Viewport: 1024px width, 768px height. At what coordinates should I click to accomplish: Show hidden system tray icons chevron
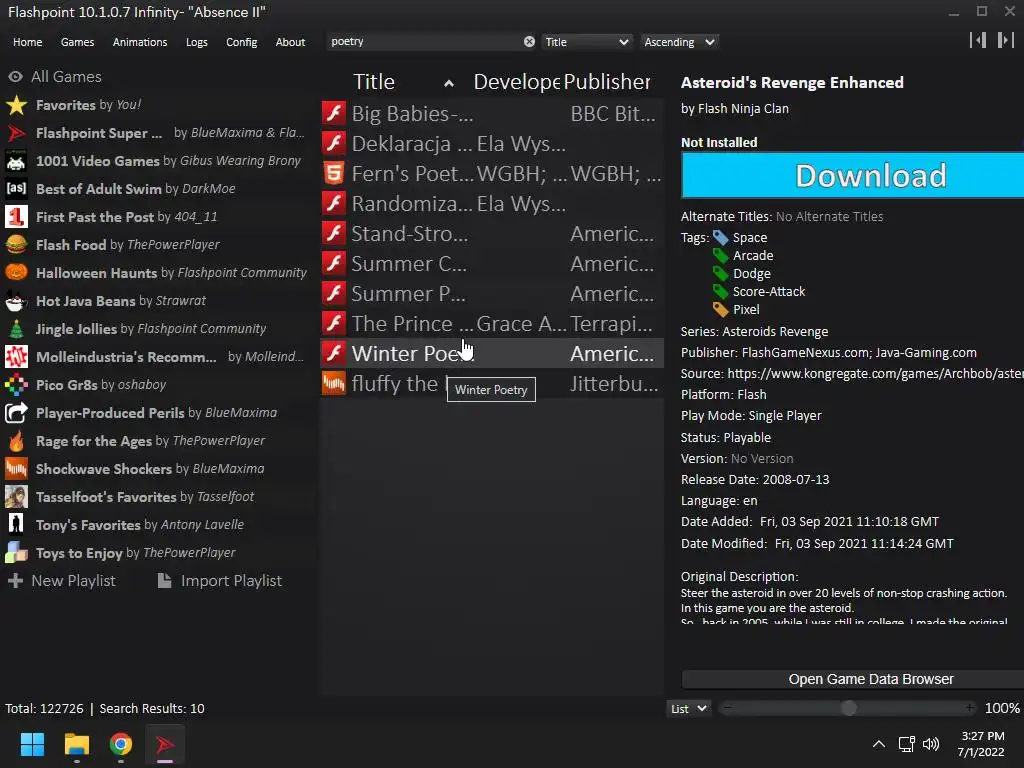[879, 744]
